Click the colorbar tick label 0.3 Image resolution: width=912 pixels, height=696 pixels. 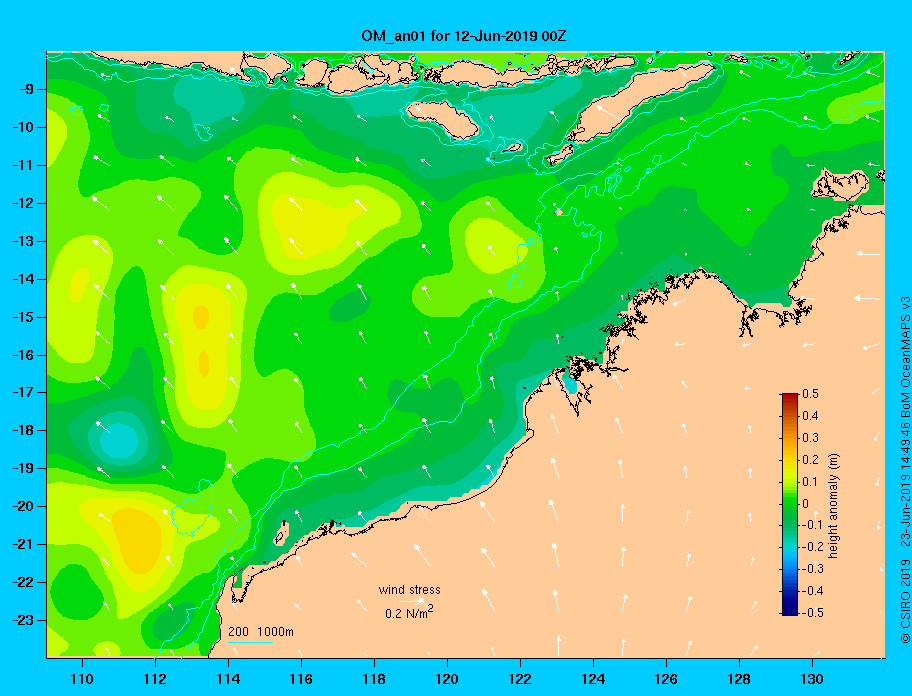point(811,438)
